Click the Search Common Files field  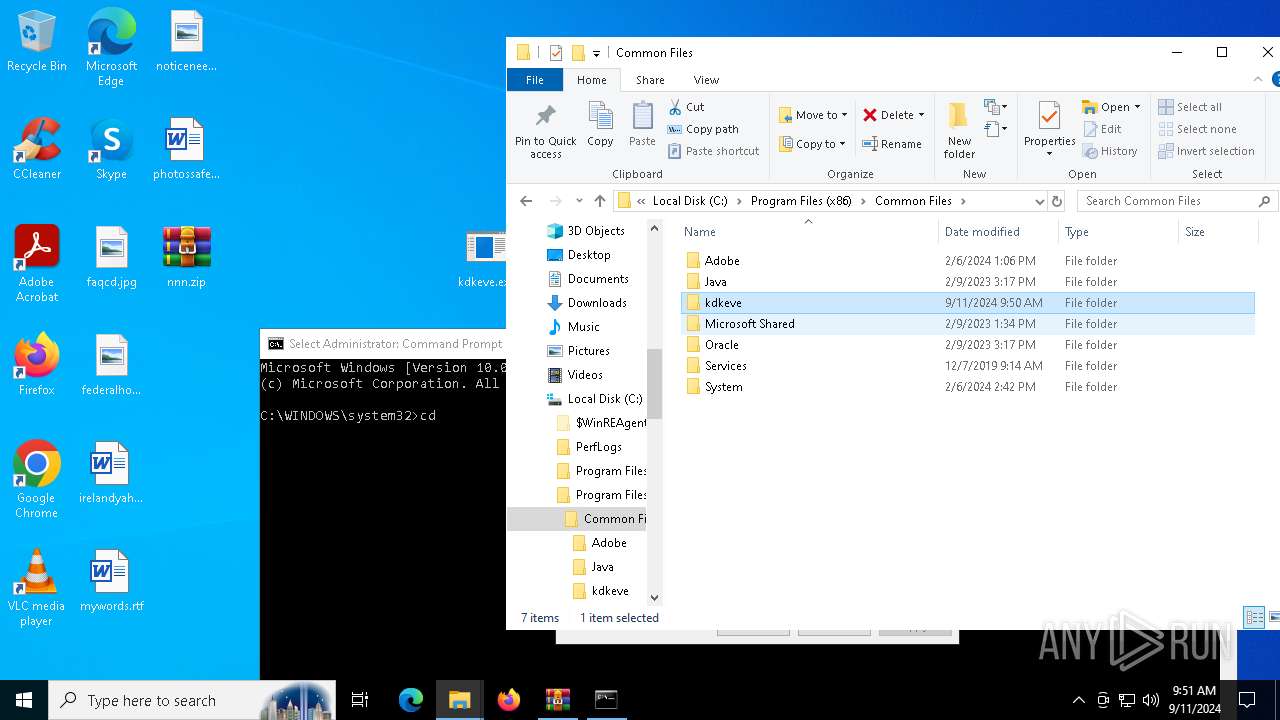pyautogui.click(x=1177, y=201)
